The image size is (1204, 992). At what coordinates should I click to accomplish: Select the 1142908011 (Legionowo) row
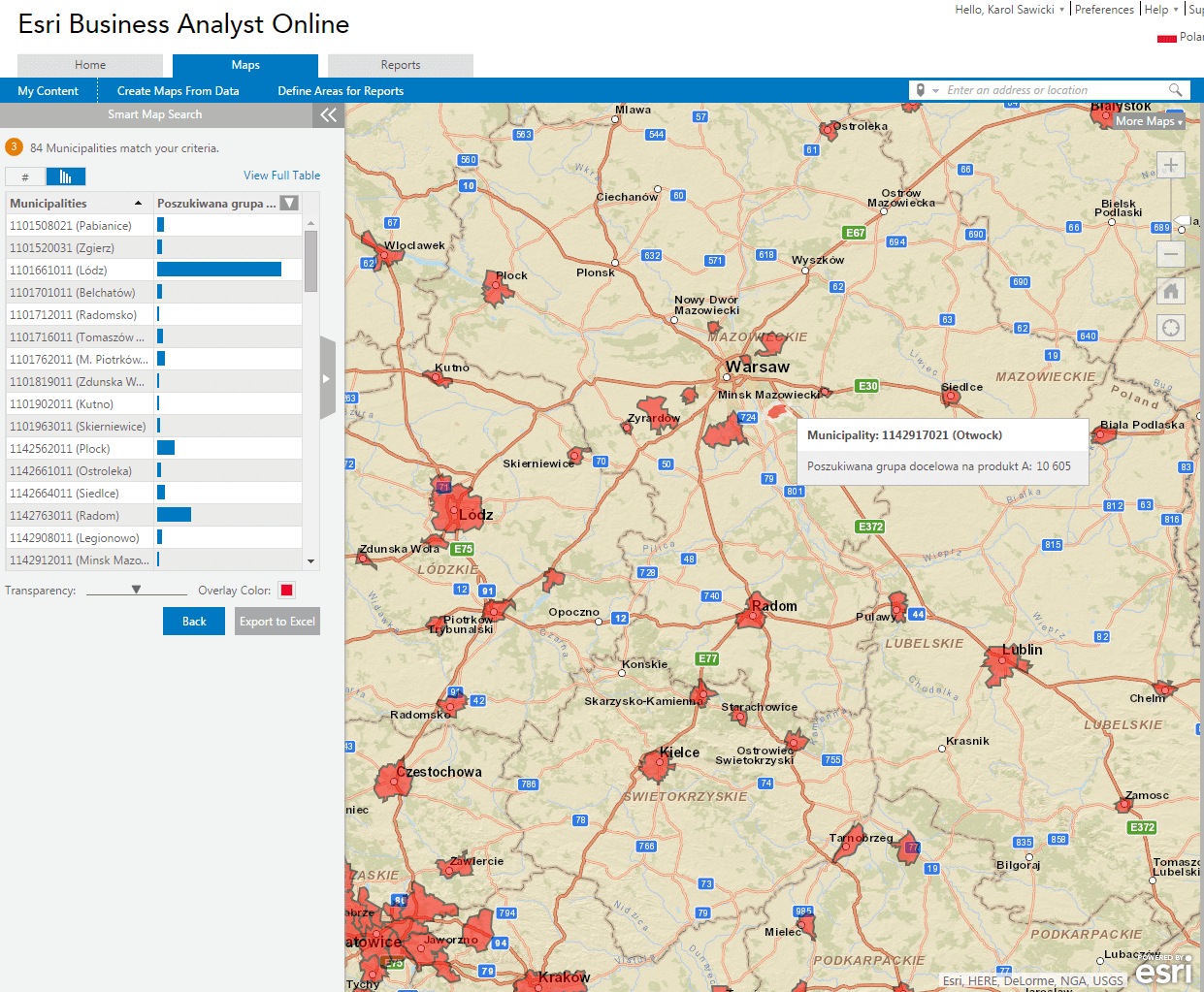pos(154,538)
